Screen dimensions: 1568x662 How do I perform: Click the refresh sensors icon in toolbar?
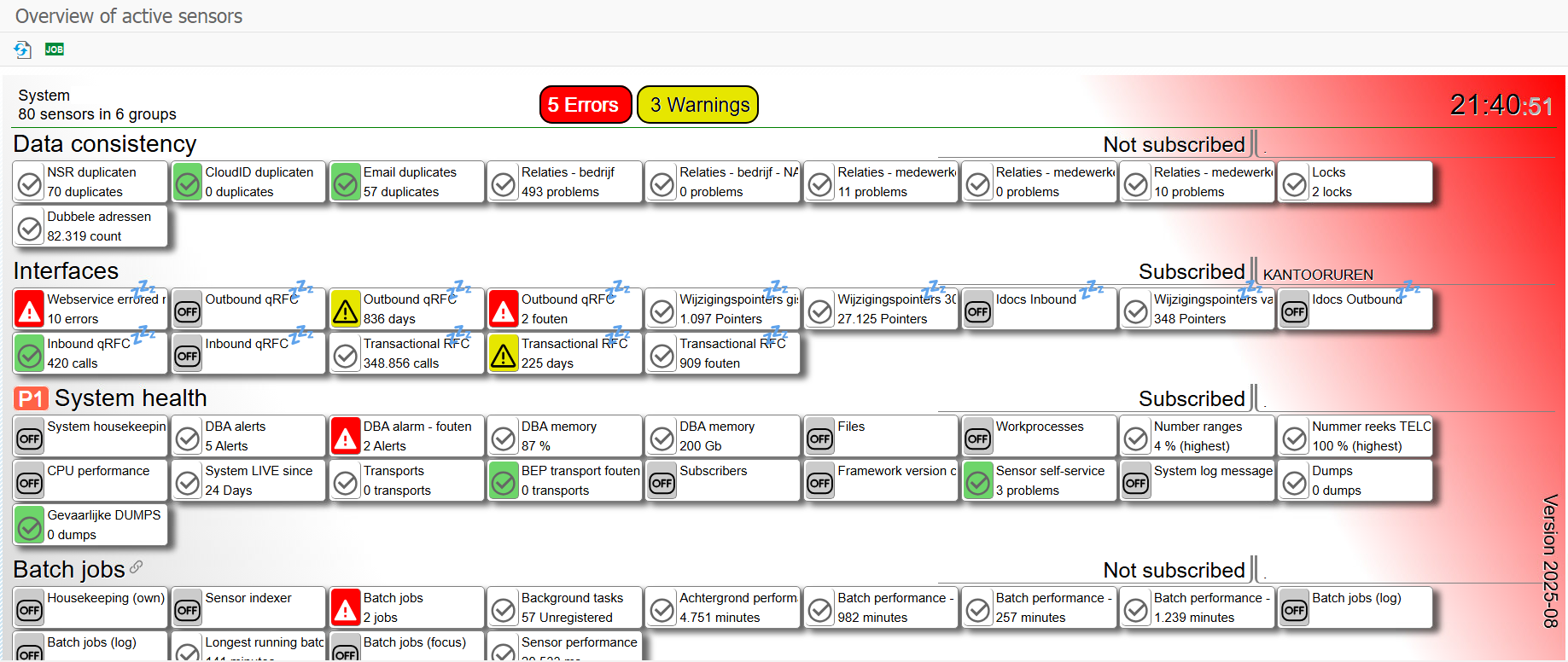point(22,49)
